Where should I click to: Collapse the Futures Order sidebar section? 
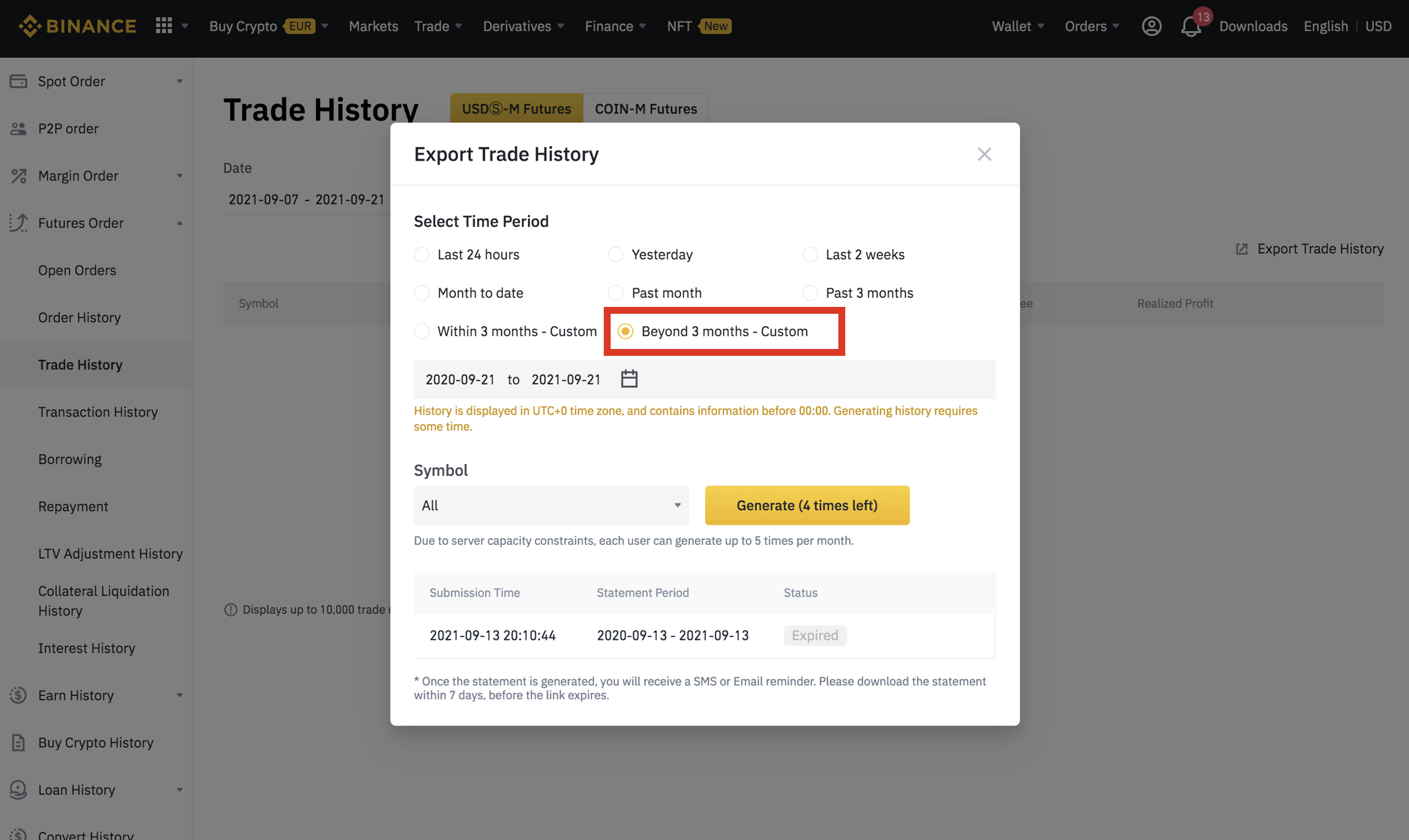179,223
